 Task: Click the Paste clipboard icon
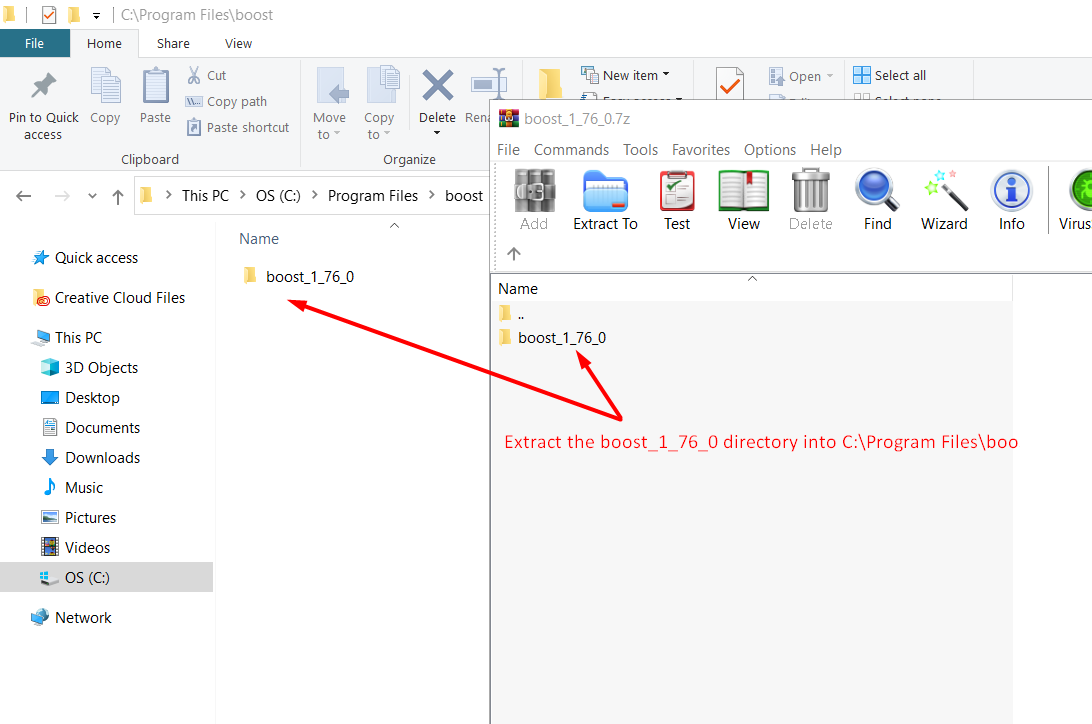pyautogui.click(x=155, y=86)
